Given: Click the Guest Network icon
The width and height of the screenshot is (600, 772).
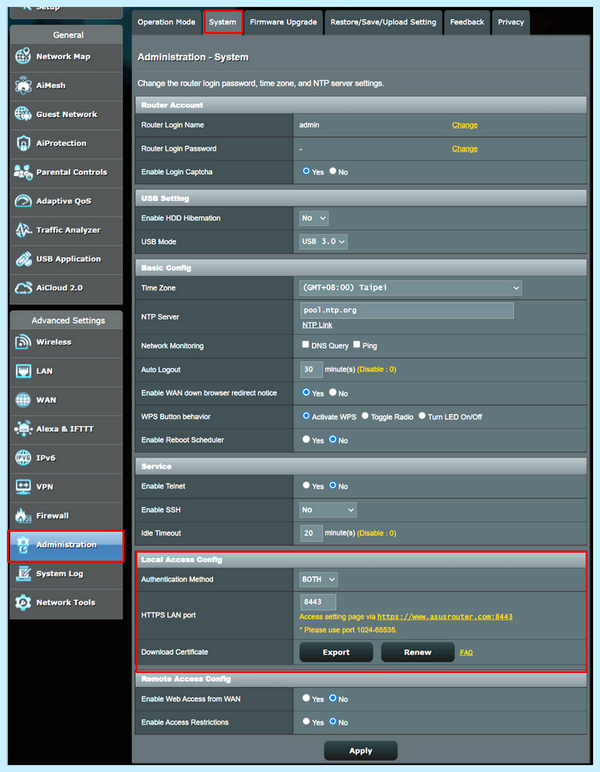Looking at the screenshot, I should tap(23, 114).
